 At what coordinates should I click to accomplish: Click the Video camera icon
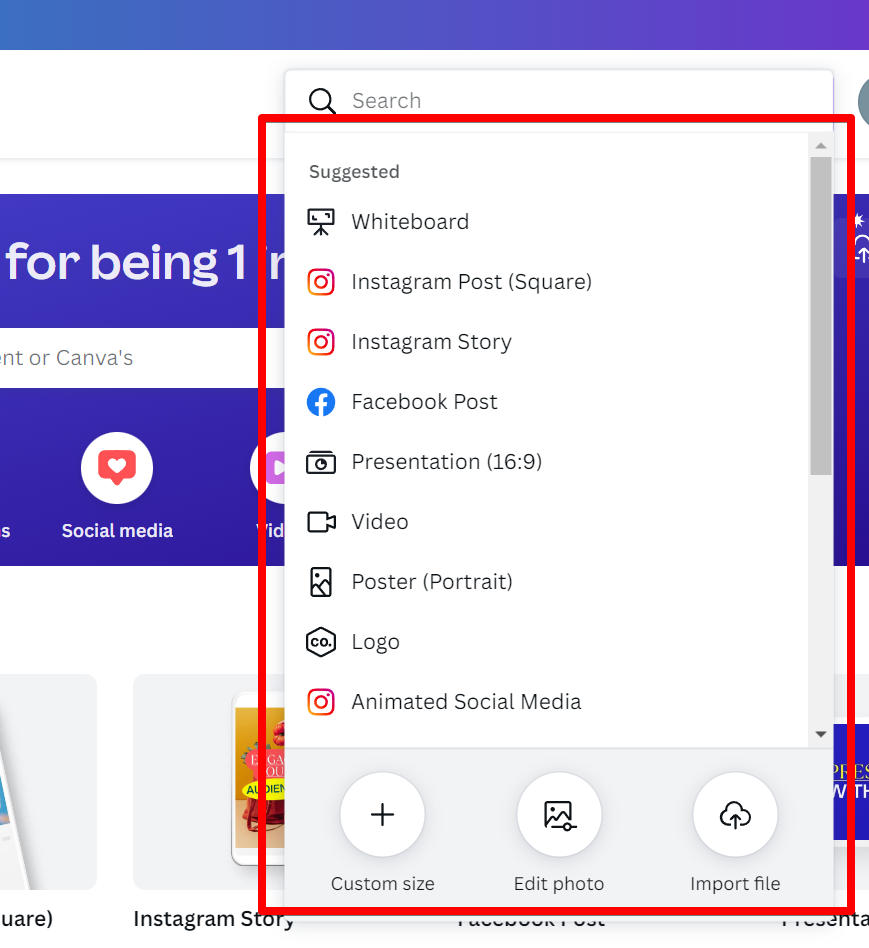click(x=321, y=522)
